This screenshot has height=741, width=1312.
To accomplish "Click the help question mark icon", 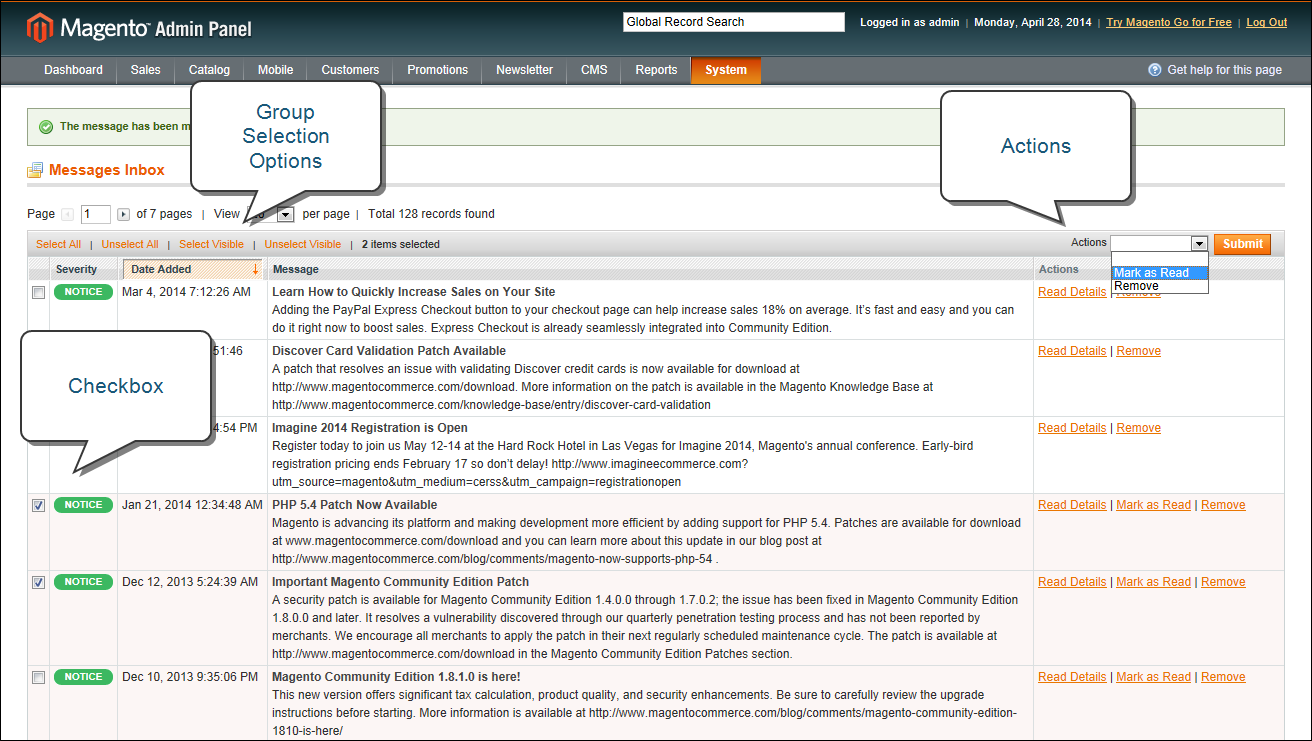I will (x=1155, y=70).
